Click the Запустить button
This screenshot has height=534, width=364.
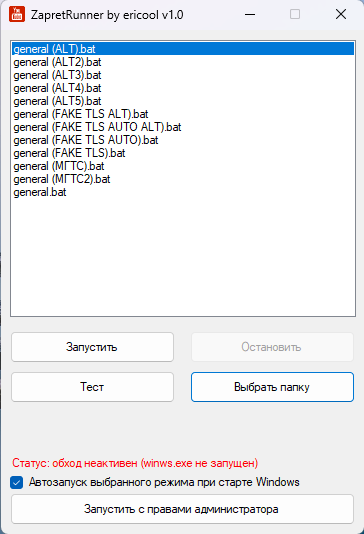tap(92, 347)
